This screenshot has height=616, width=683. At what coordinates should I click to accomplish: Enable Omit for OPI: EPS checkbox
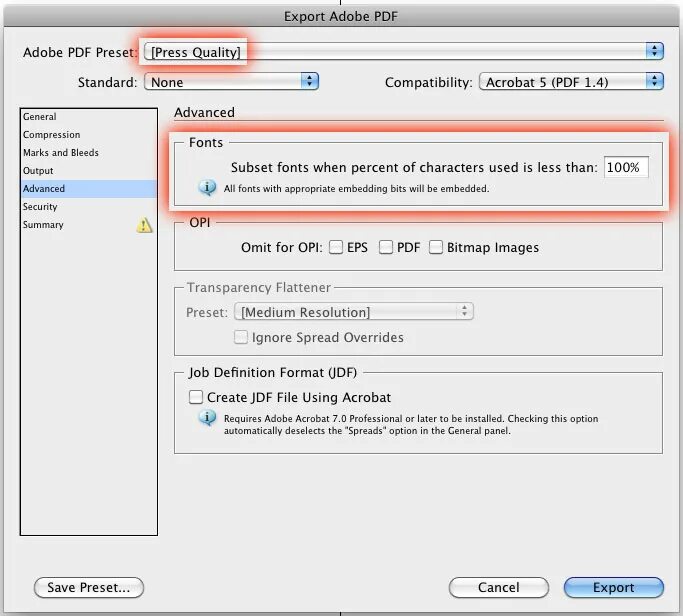[336, 247]
